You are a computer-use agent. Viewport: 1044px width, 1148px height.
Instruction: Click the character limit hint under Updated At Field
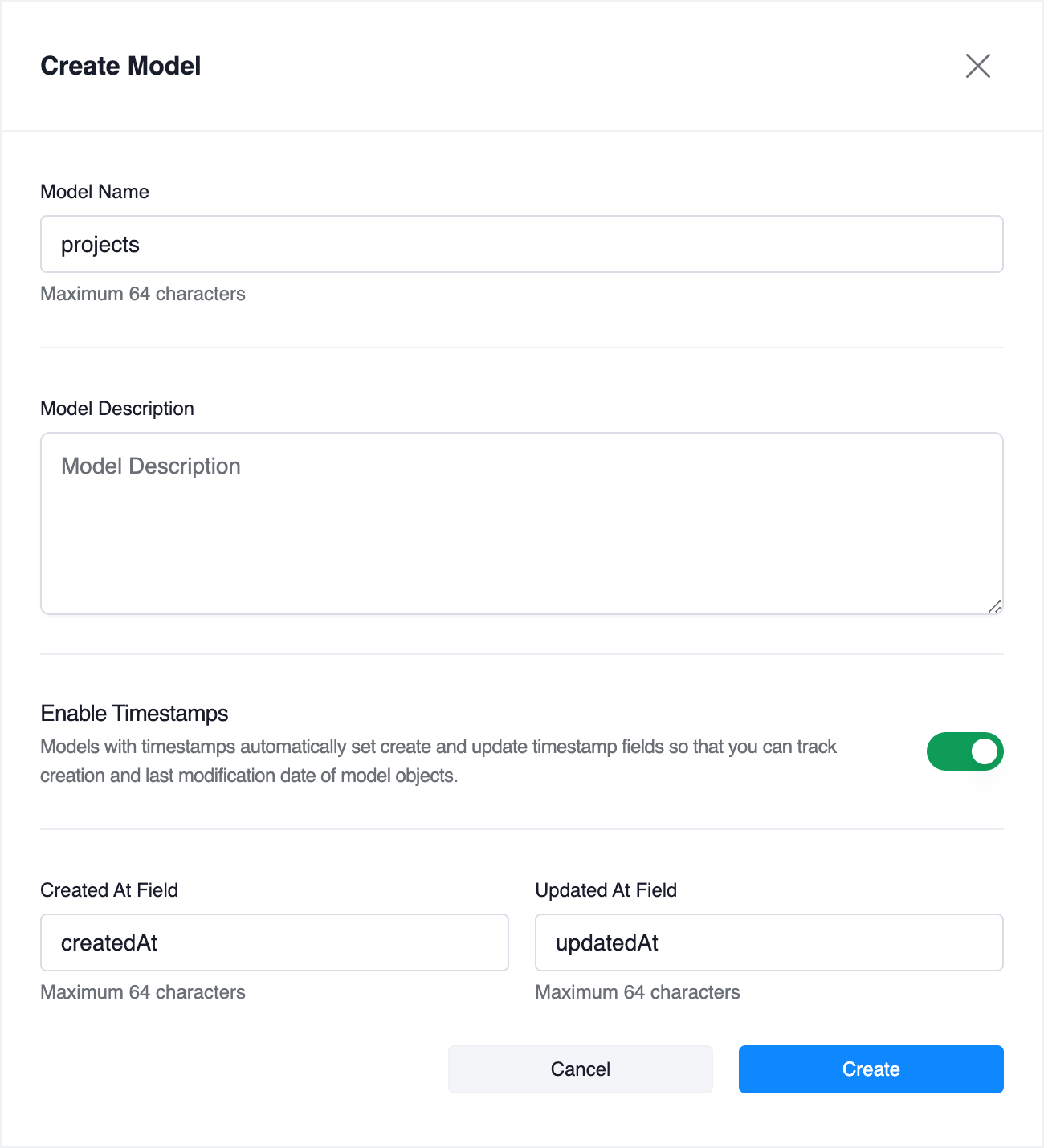(638, 992)
